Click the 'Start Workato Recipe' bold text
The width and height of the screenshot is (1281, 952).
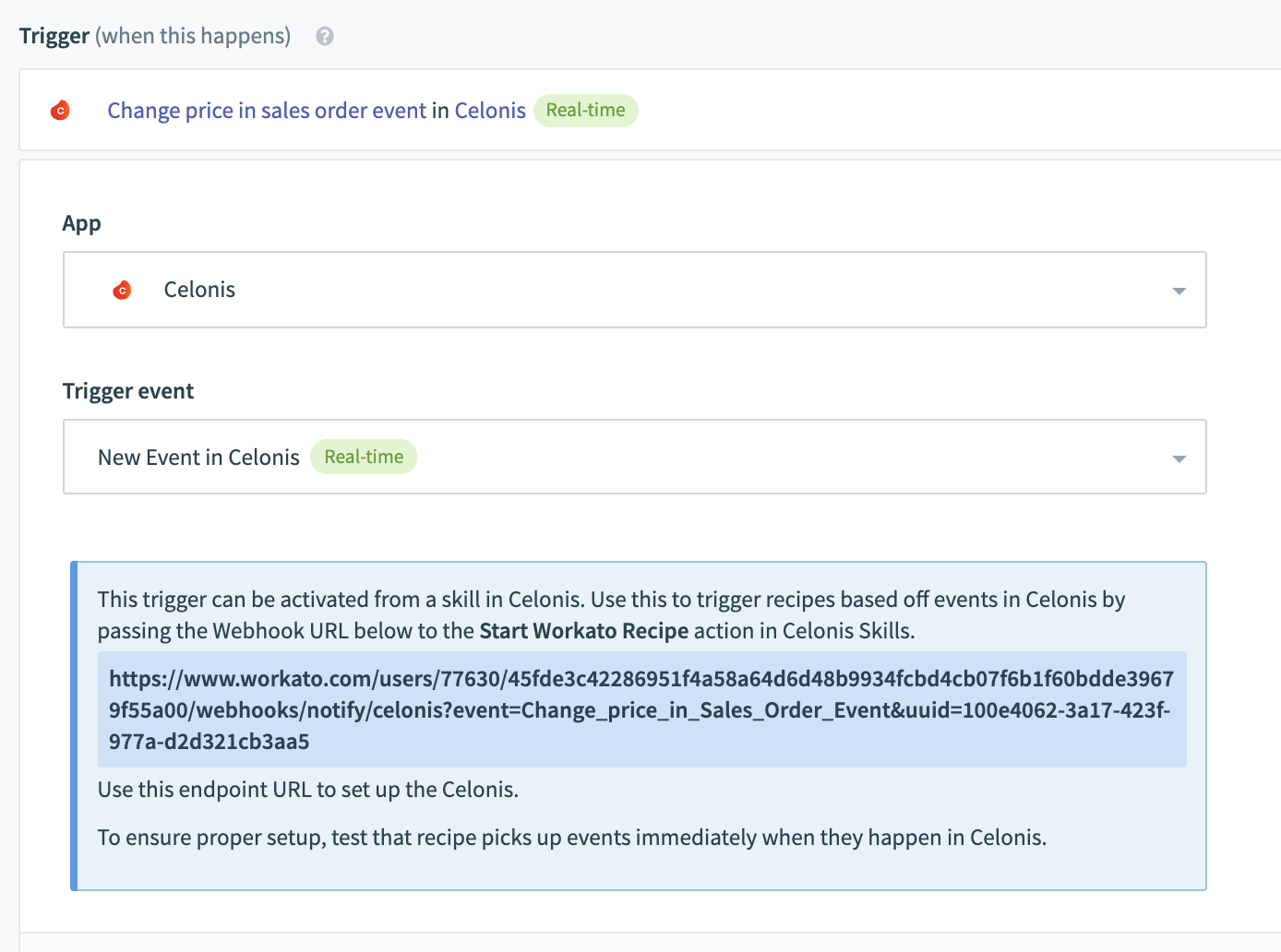(583, 631)
